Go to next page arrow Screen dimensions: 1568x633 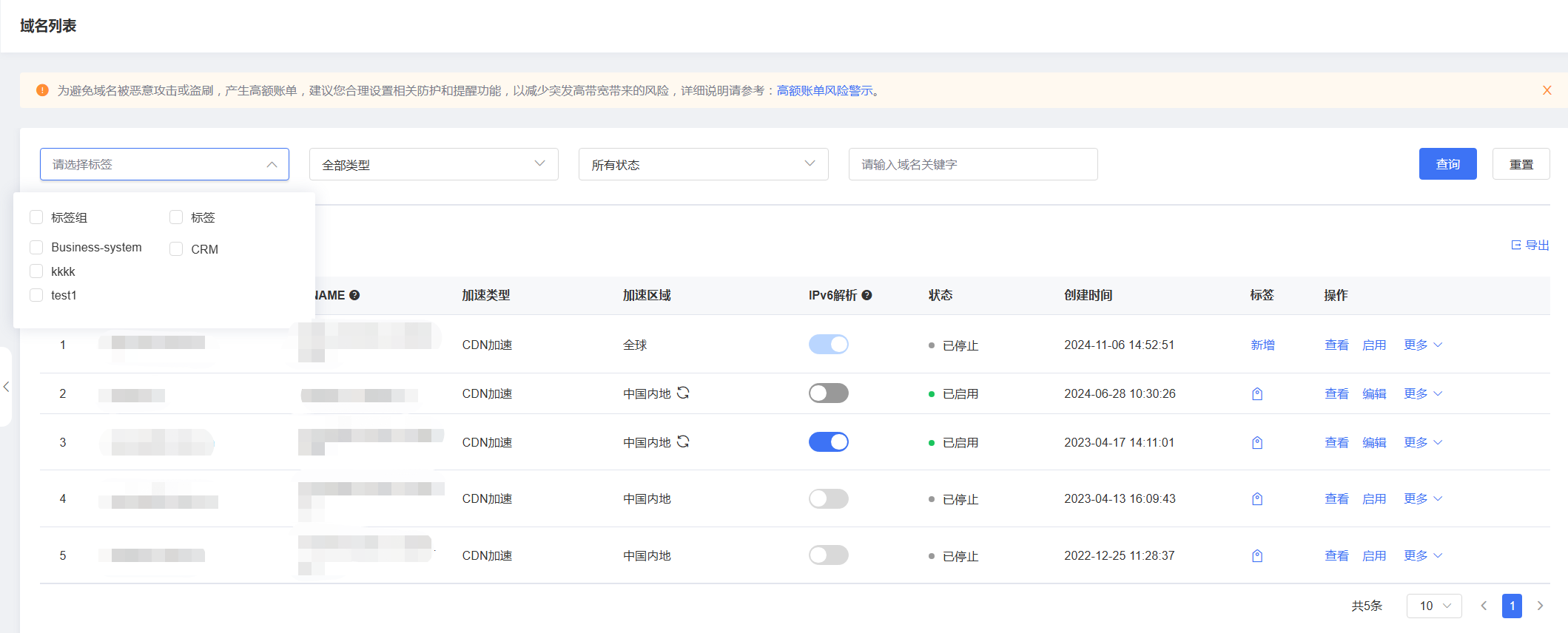[1541, 606]
